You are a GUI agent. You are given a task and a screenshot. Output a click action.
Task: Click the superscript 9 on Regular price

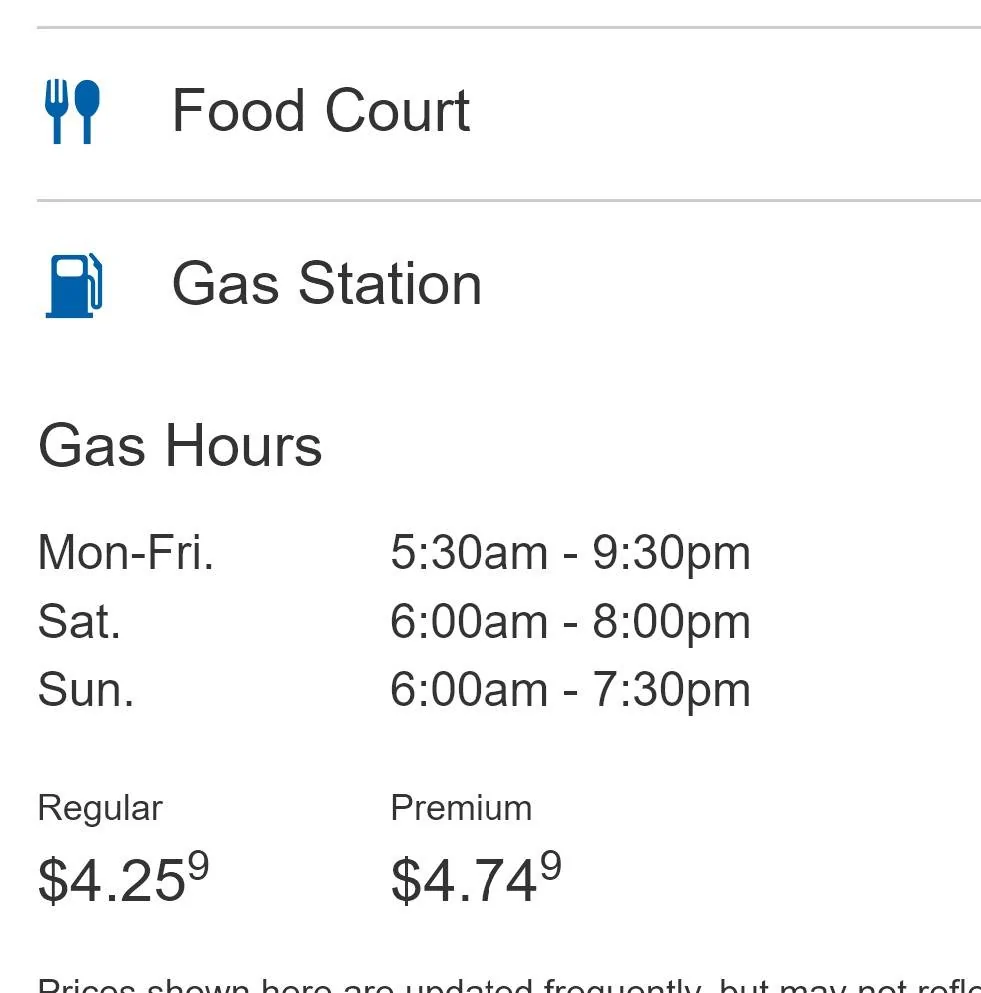pyautogui.click(x=198, y=865)
